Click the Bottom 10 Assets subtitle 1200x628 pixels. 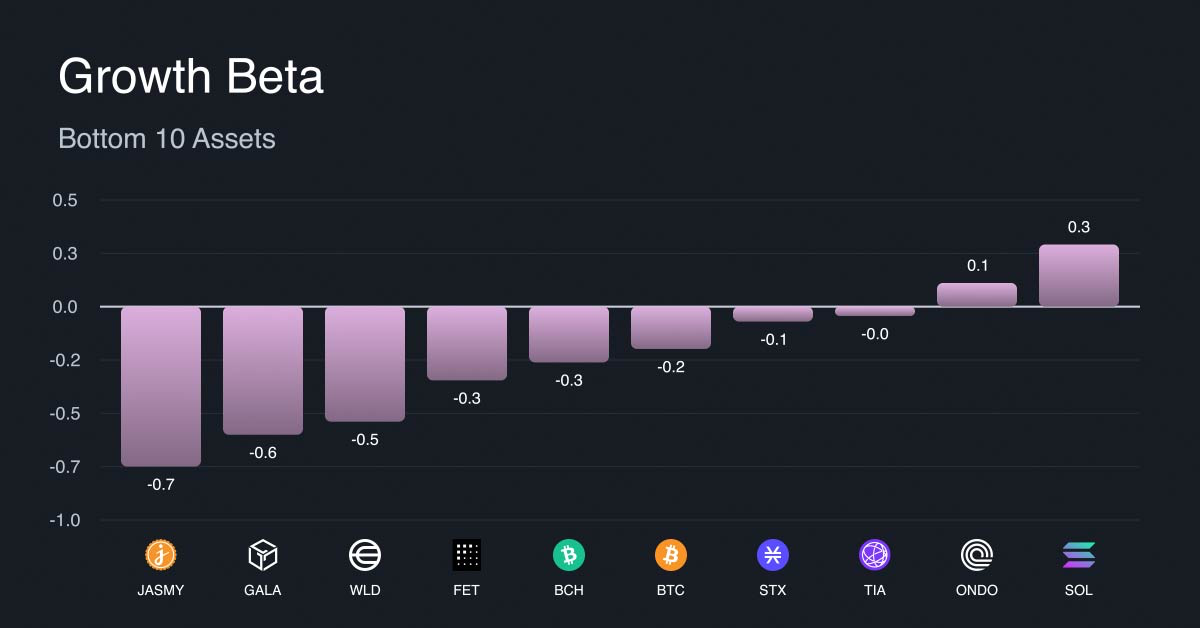167,138
